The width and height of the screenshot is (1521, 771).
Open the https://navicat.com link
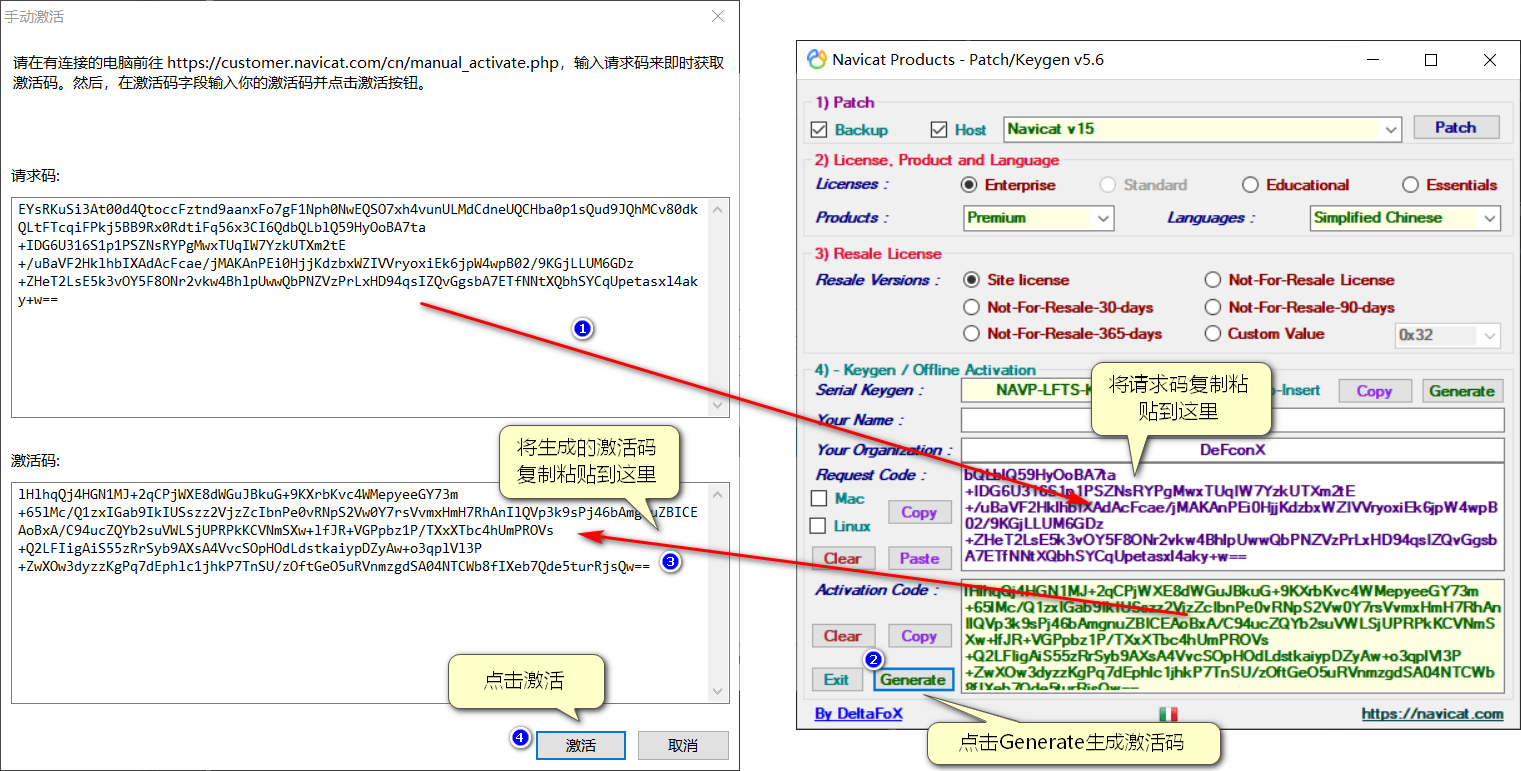point(1432,714)
